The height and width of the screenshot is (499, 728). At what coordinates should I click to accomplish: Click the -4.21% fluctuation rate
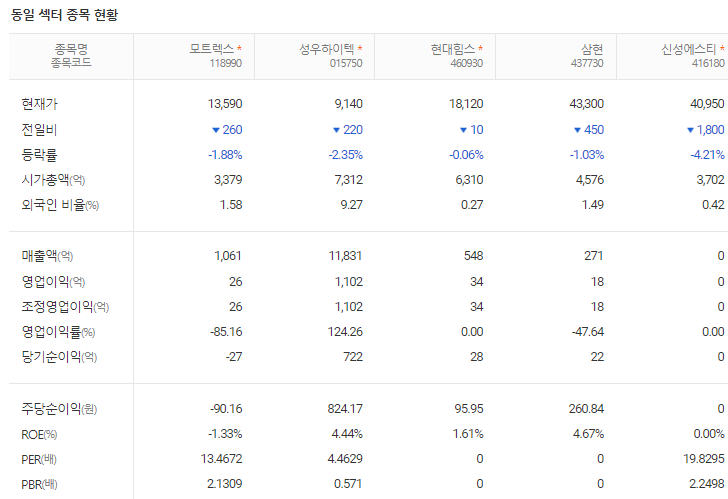pos(708,155)
